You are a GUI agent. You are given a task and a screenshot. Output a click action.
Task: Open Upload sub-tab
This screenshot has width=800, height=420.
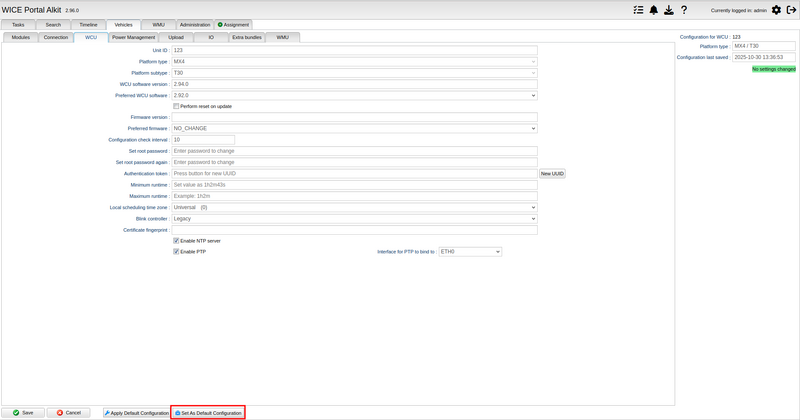(x=176, y=37)
